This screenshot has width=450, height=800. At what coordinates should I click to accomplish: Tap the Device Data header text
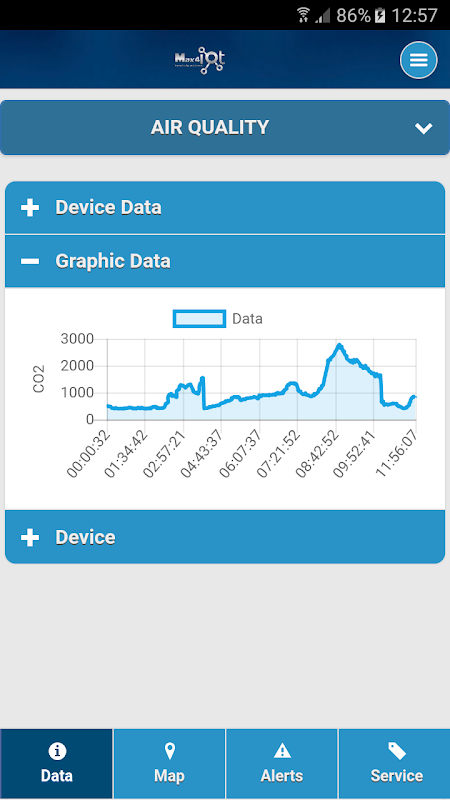point(109,208)
